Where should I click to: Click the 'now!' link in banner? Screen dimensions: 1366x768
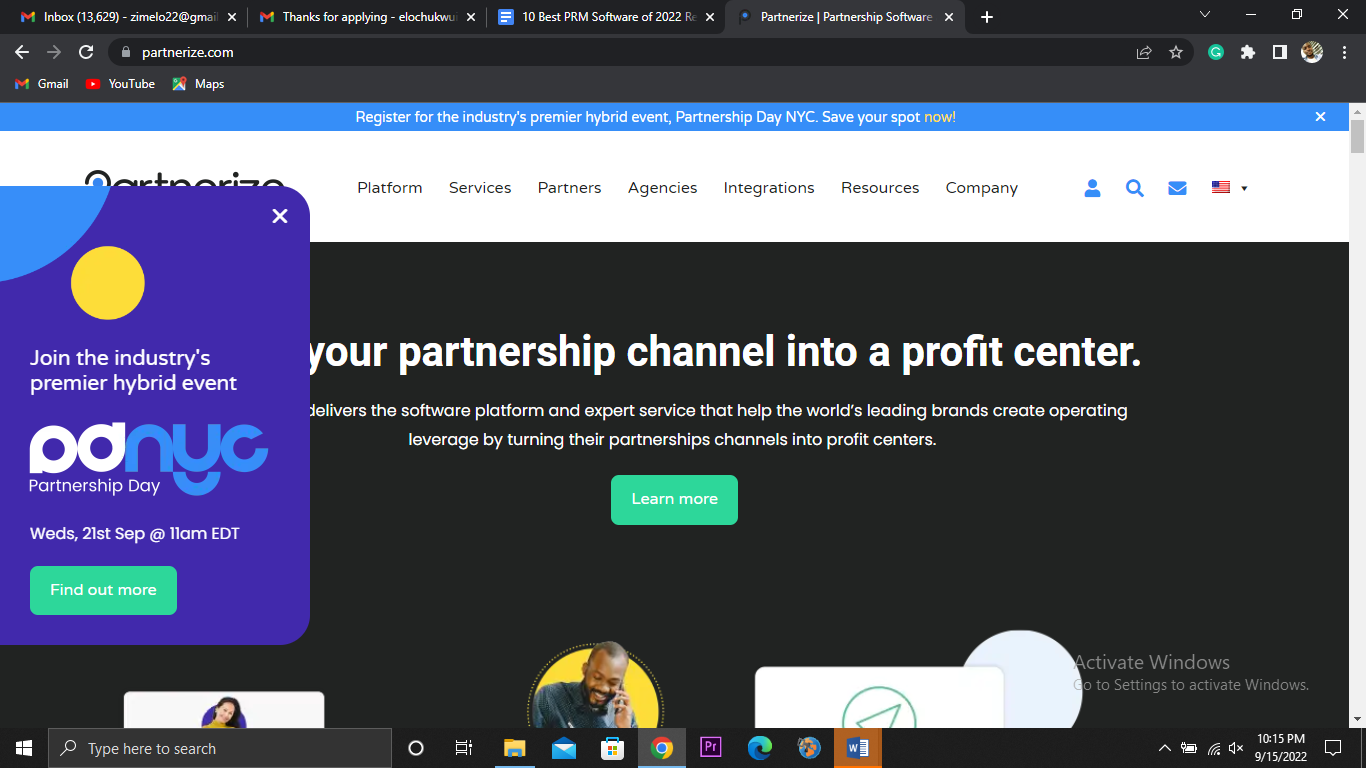(939, 117)
